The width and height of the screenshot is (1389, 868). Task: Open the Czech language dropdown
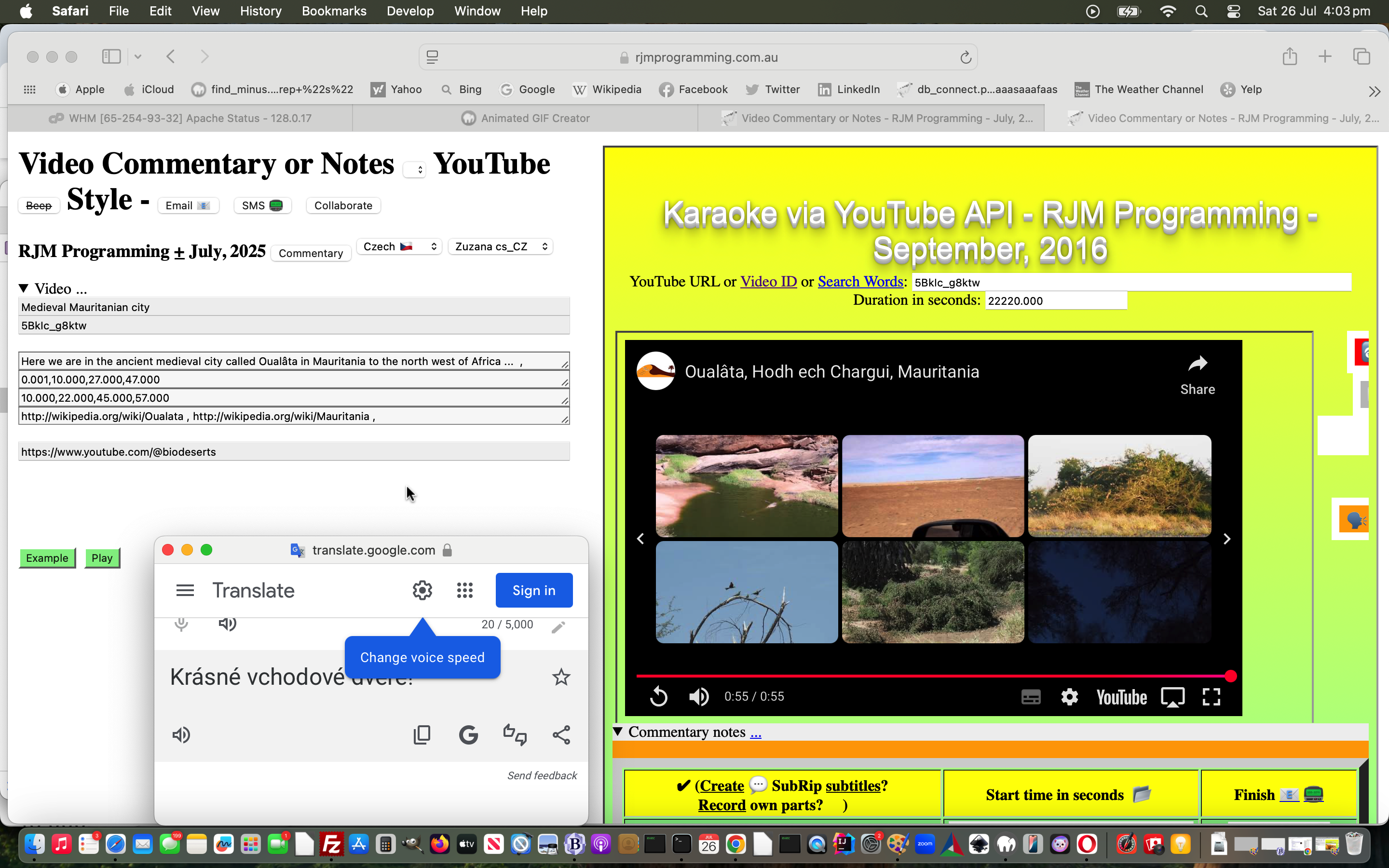399,246
